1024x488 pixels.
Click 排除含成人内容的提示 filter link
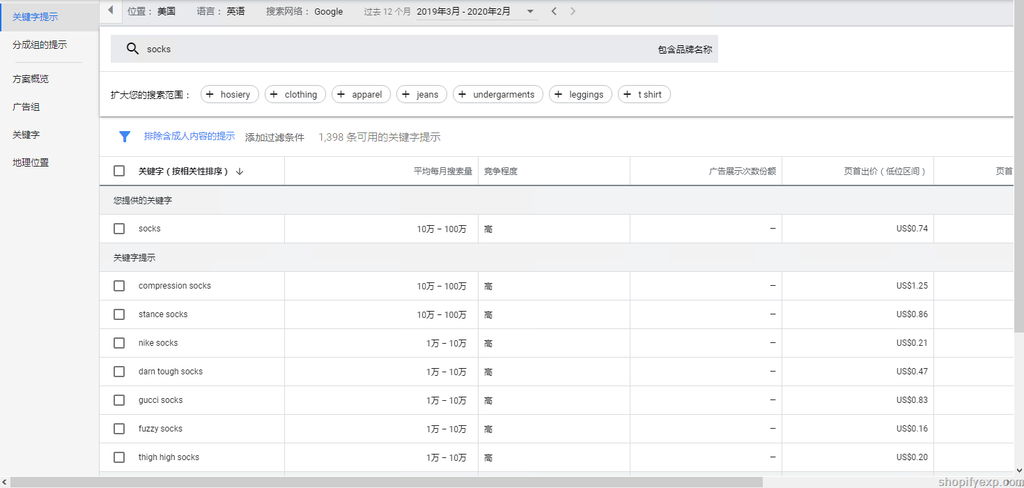click(x=189, y=136)
